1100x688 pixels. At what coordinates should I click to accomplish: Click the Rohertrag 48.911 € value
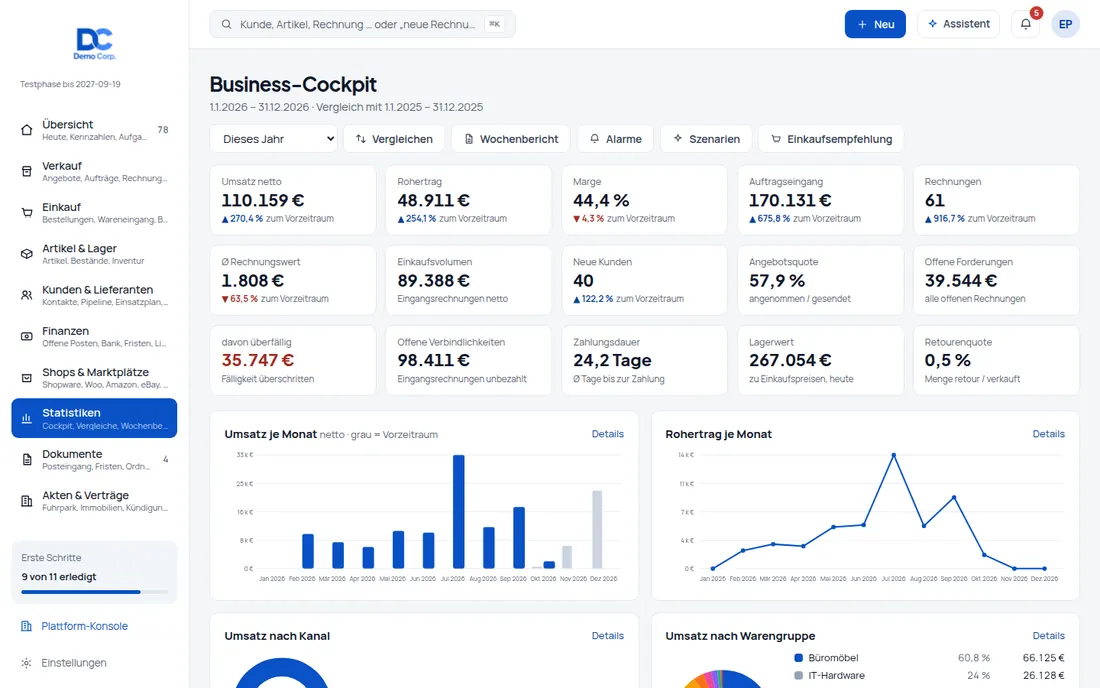(x=434, y=201)
